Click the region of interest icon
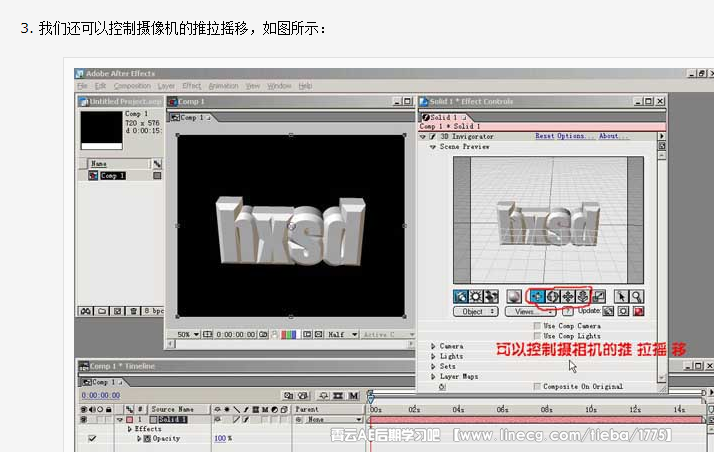Screen dimensions: 714x452 coord(307,335)
